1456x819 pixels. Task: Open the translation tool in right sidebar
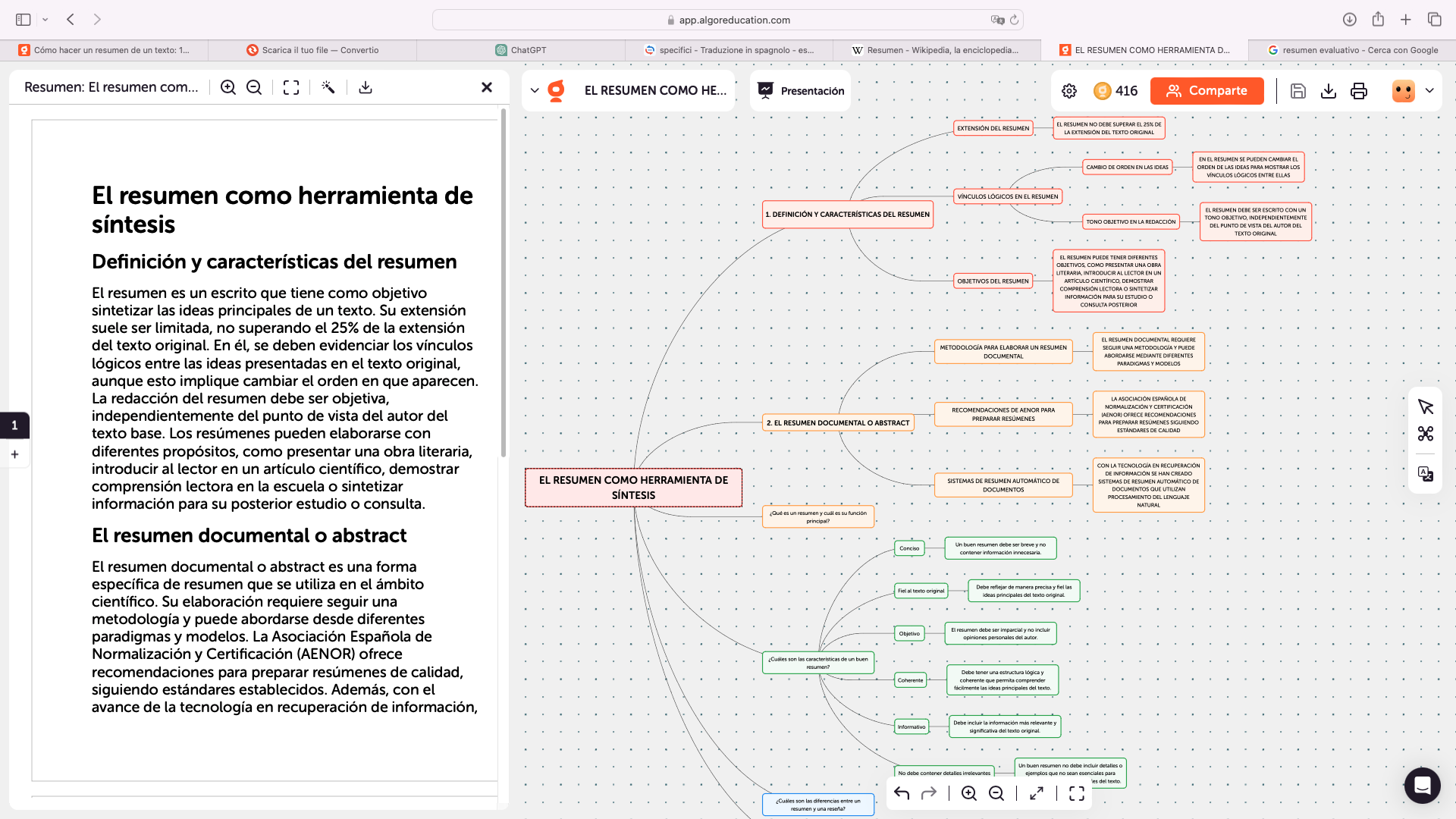pyautogui.click(x=1426, y=474)
